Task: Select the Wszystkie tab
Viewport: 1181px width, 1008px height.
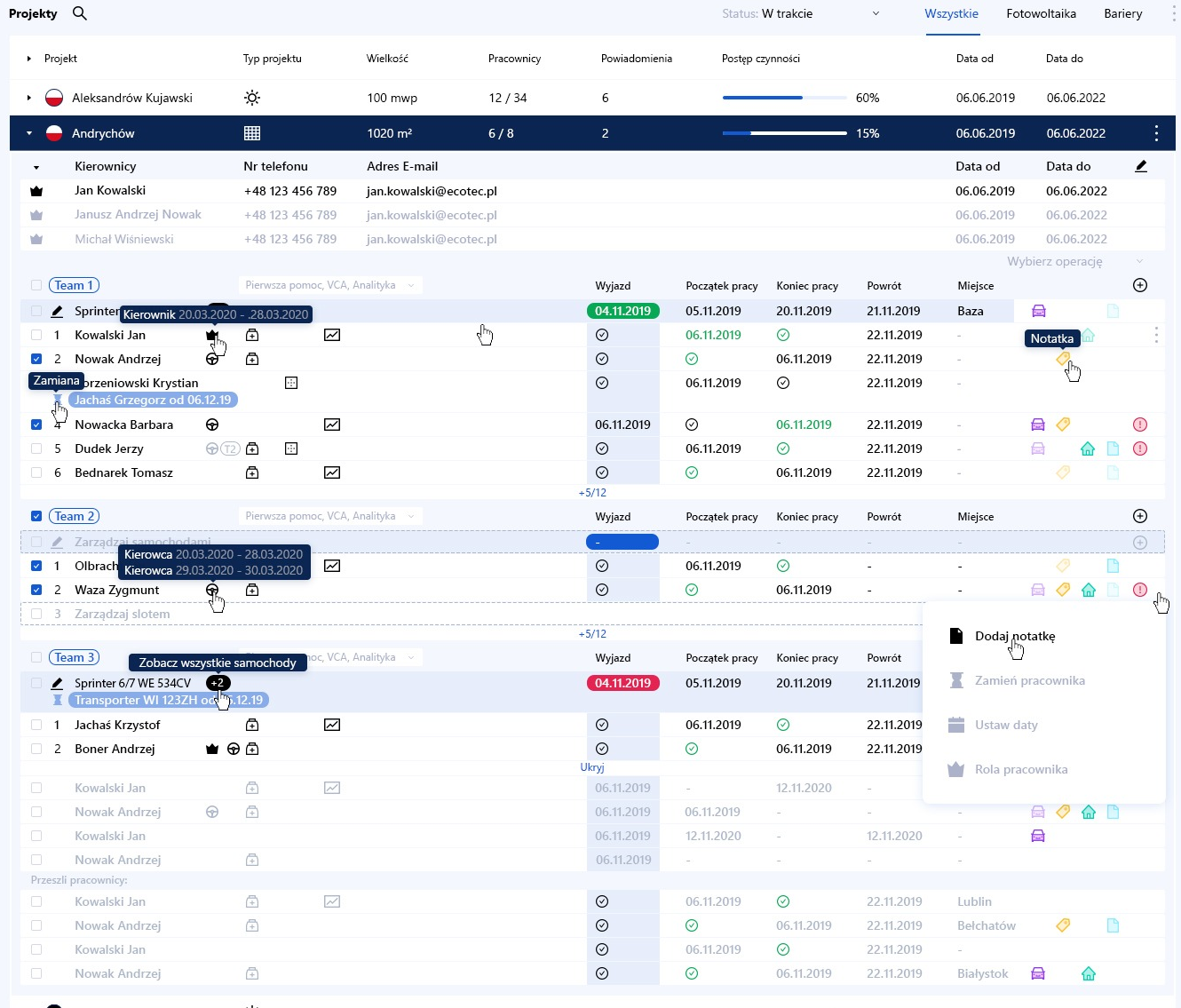Action: (x=952, y=13)
